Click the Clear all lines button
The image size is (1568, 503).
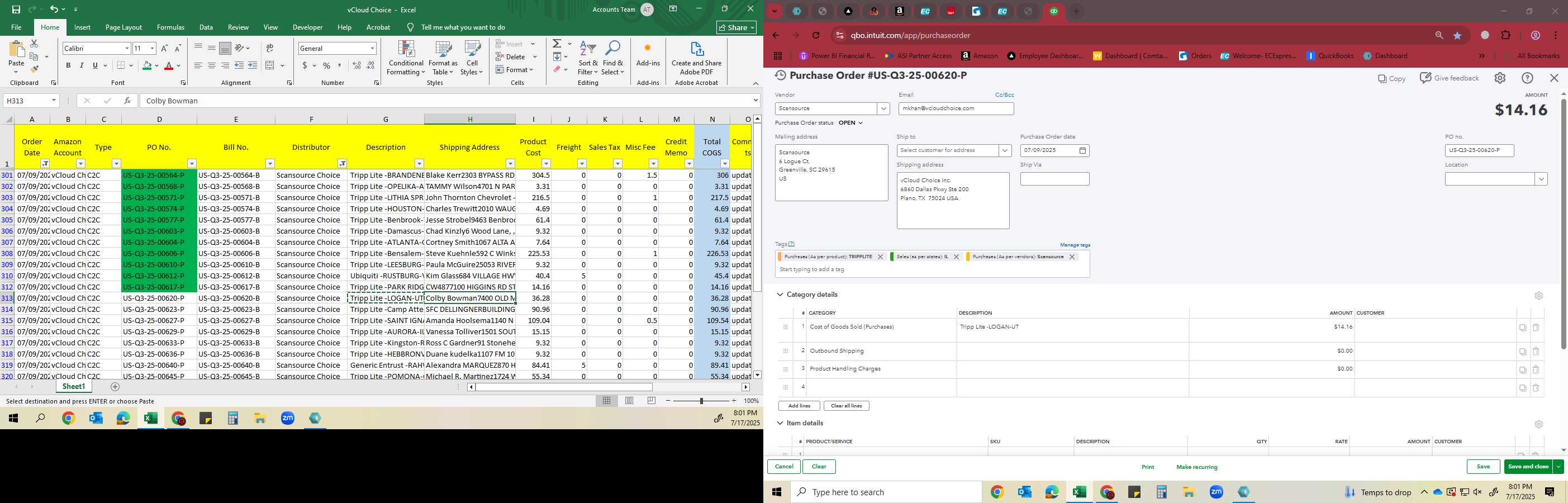click(x=846, y=406)
